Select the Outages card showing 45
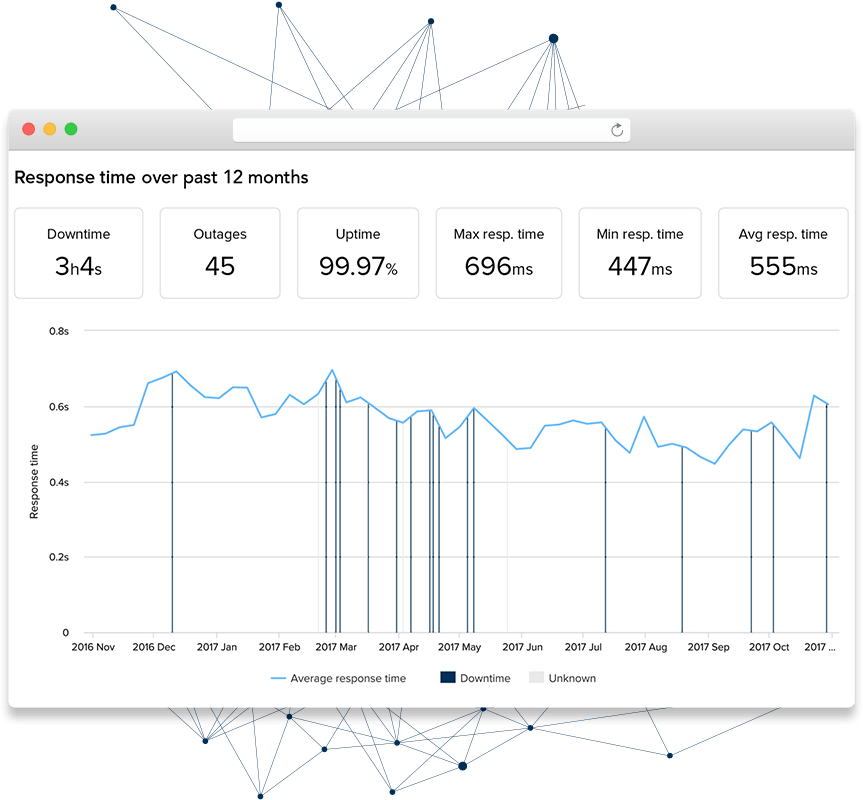Image resolution: width=863 pixels, height=800 pixels. point(219,252)
